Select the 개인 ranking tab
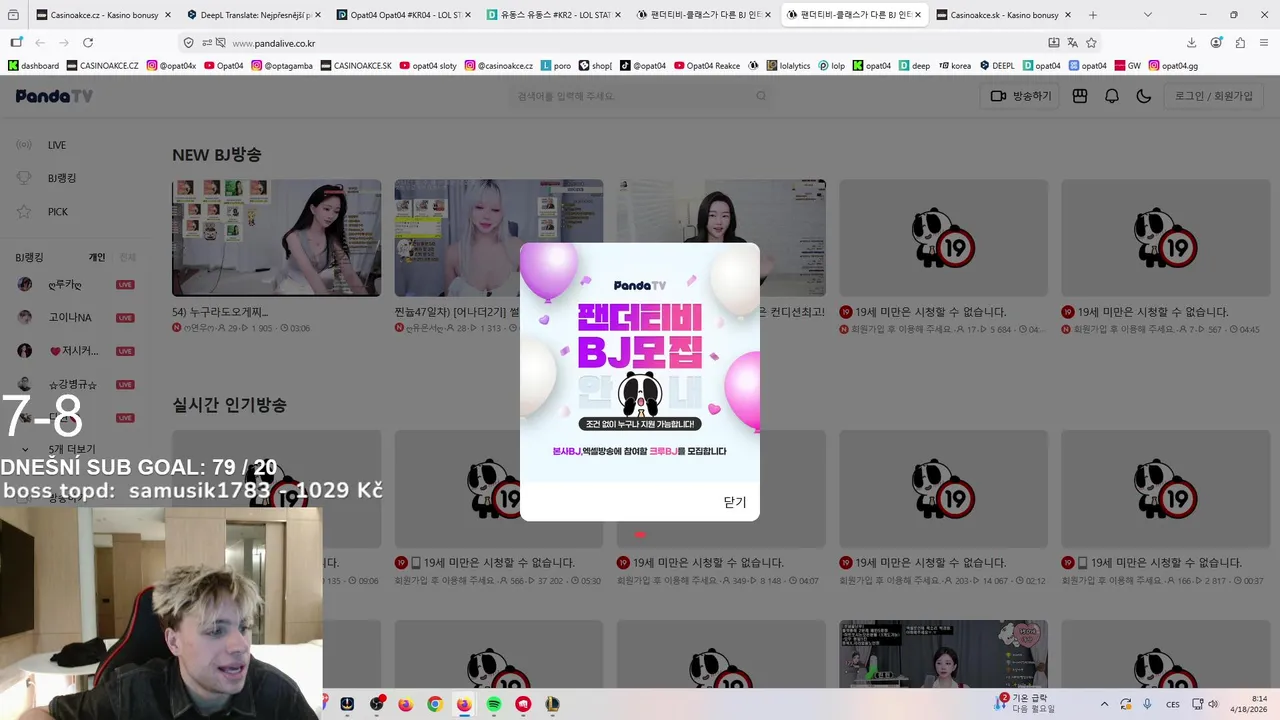Viewport: 1280px width, 720px height. point(97,257)
